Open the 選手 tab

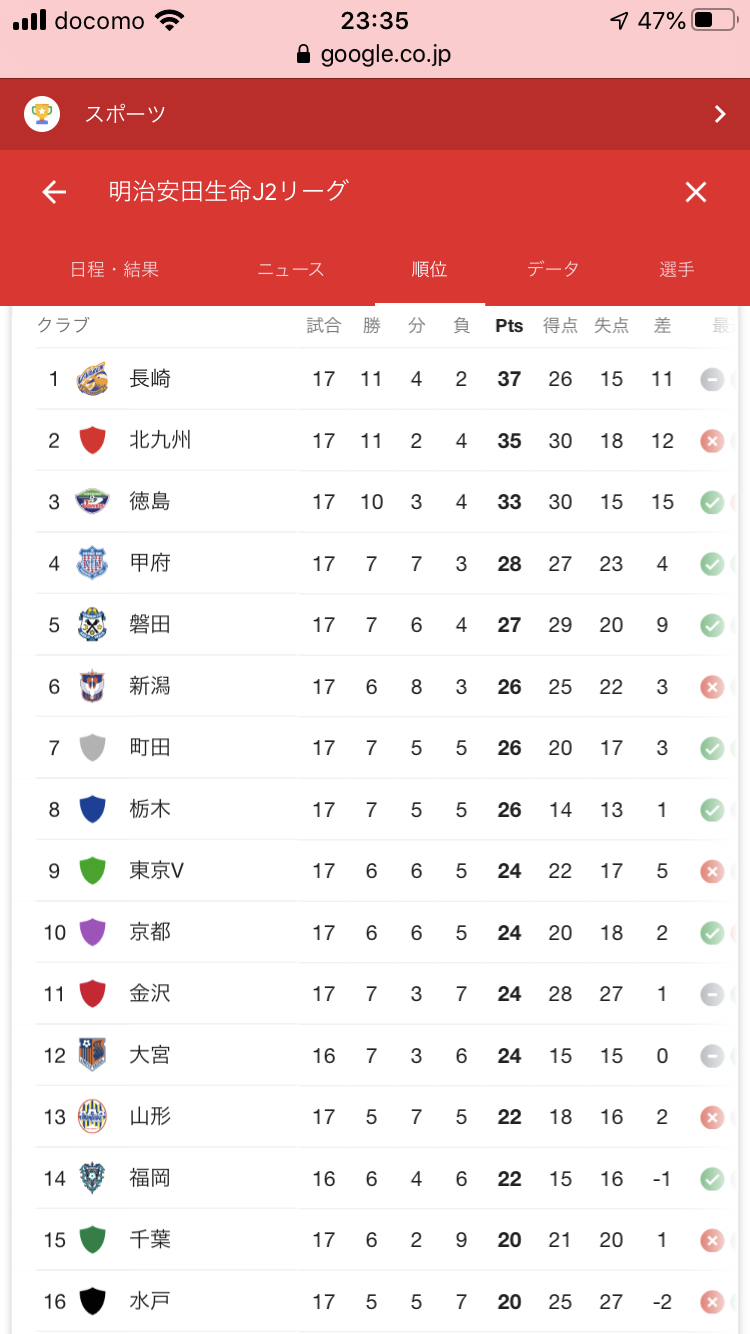677,269
